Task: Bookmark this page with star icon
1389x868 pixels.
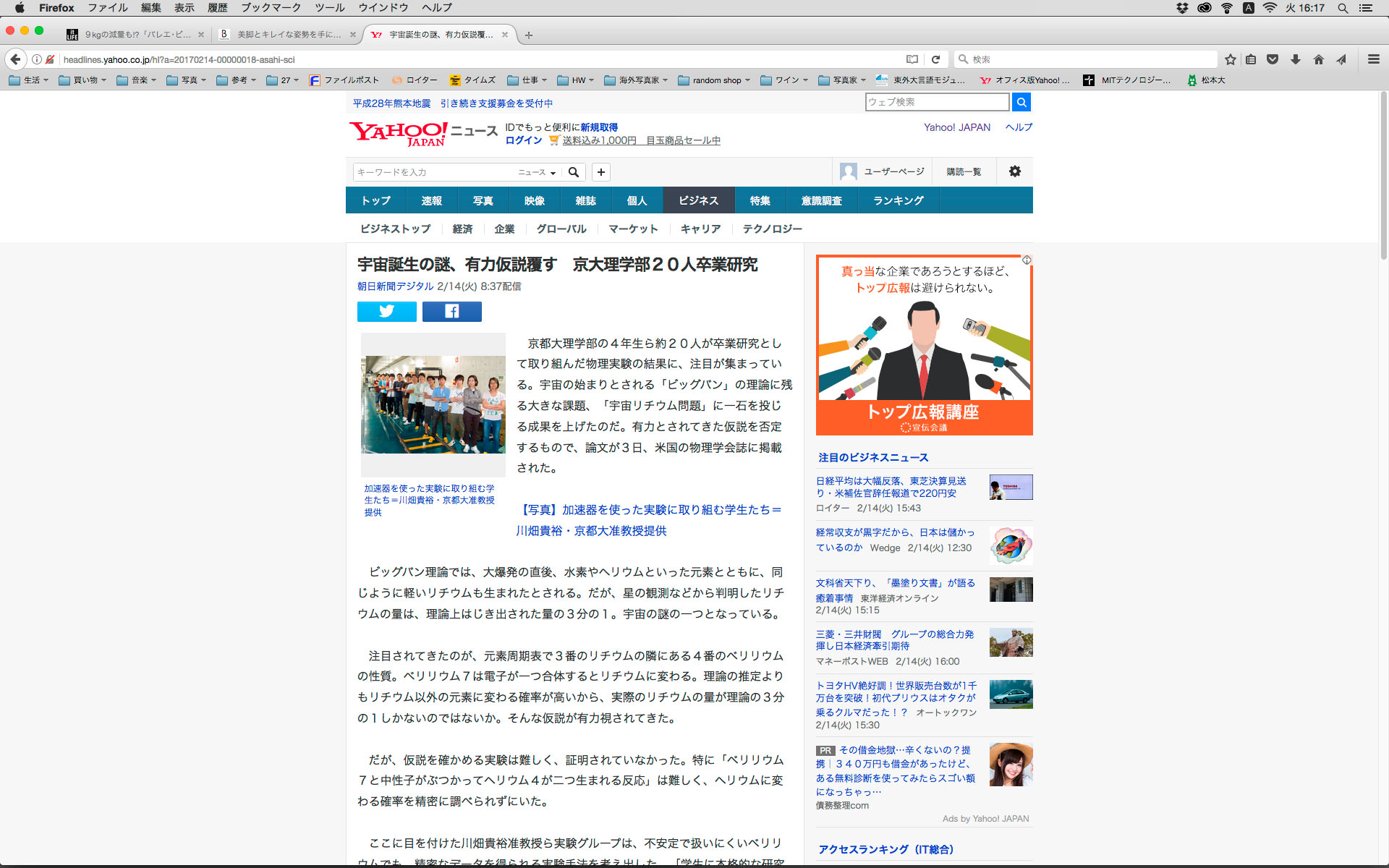Action: pos(1230,59)
